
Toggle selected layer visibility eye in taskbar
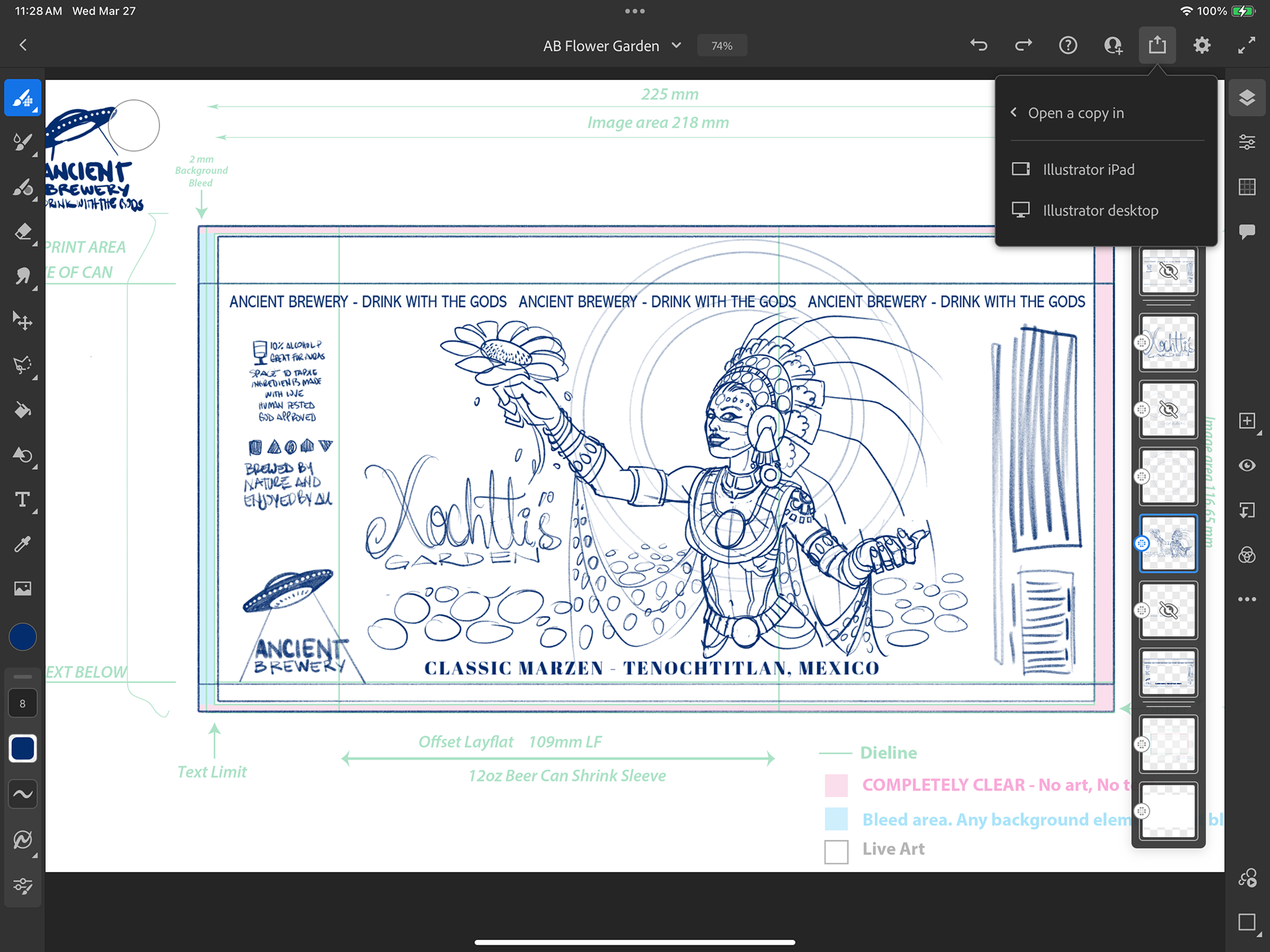[1247, 466]
